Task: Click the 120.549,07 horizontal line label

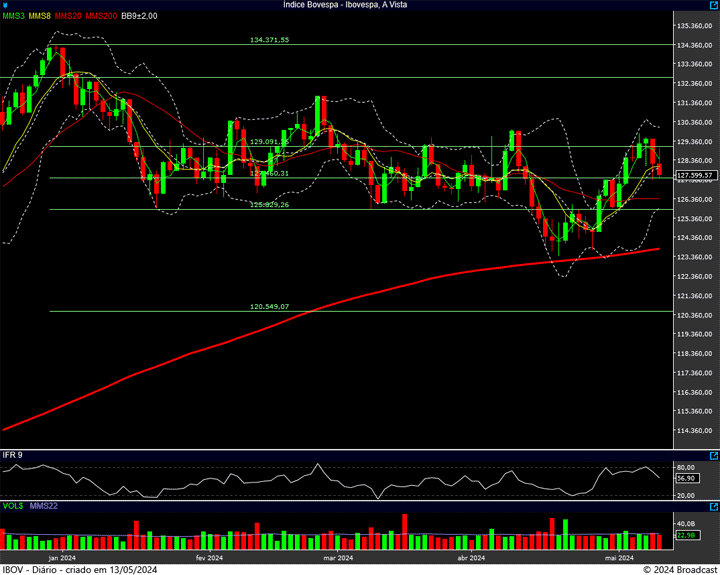Action: point(269,307)
